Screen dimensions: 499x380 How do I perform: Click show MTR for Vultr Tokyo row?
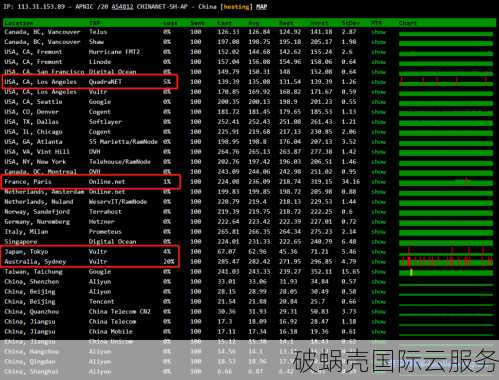[378, 252]
